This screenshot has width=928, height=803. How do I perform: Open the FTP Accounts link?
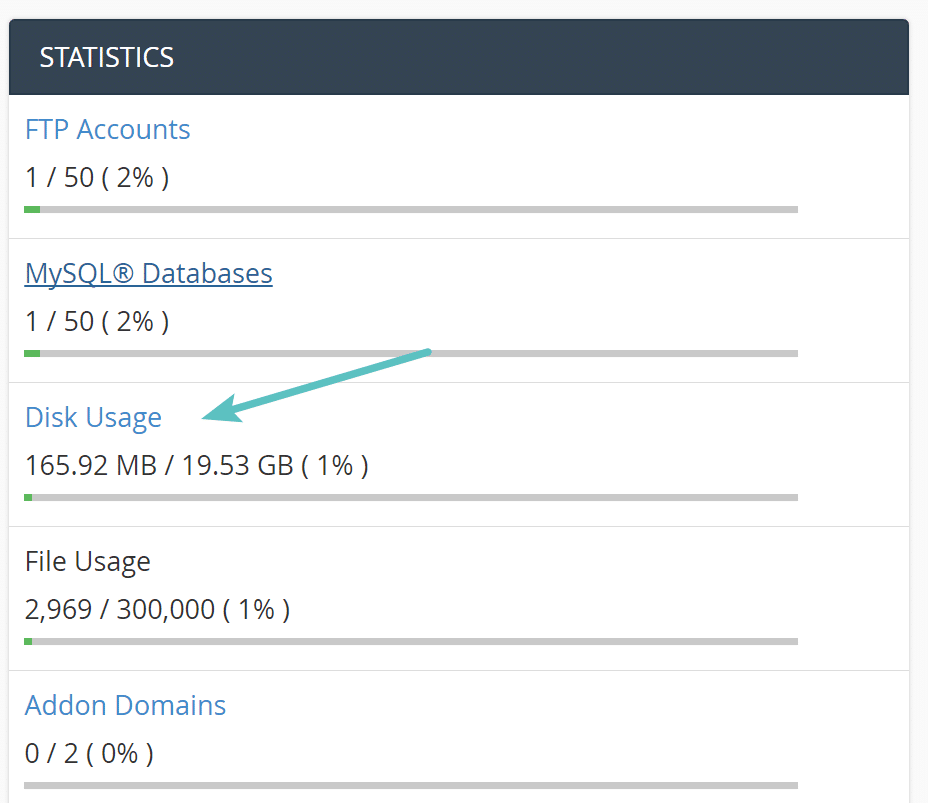(x=107, y=129)
